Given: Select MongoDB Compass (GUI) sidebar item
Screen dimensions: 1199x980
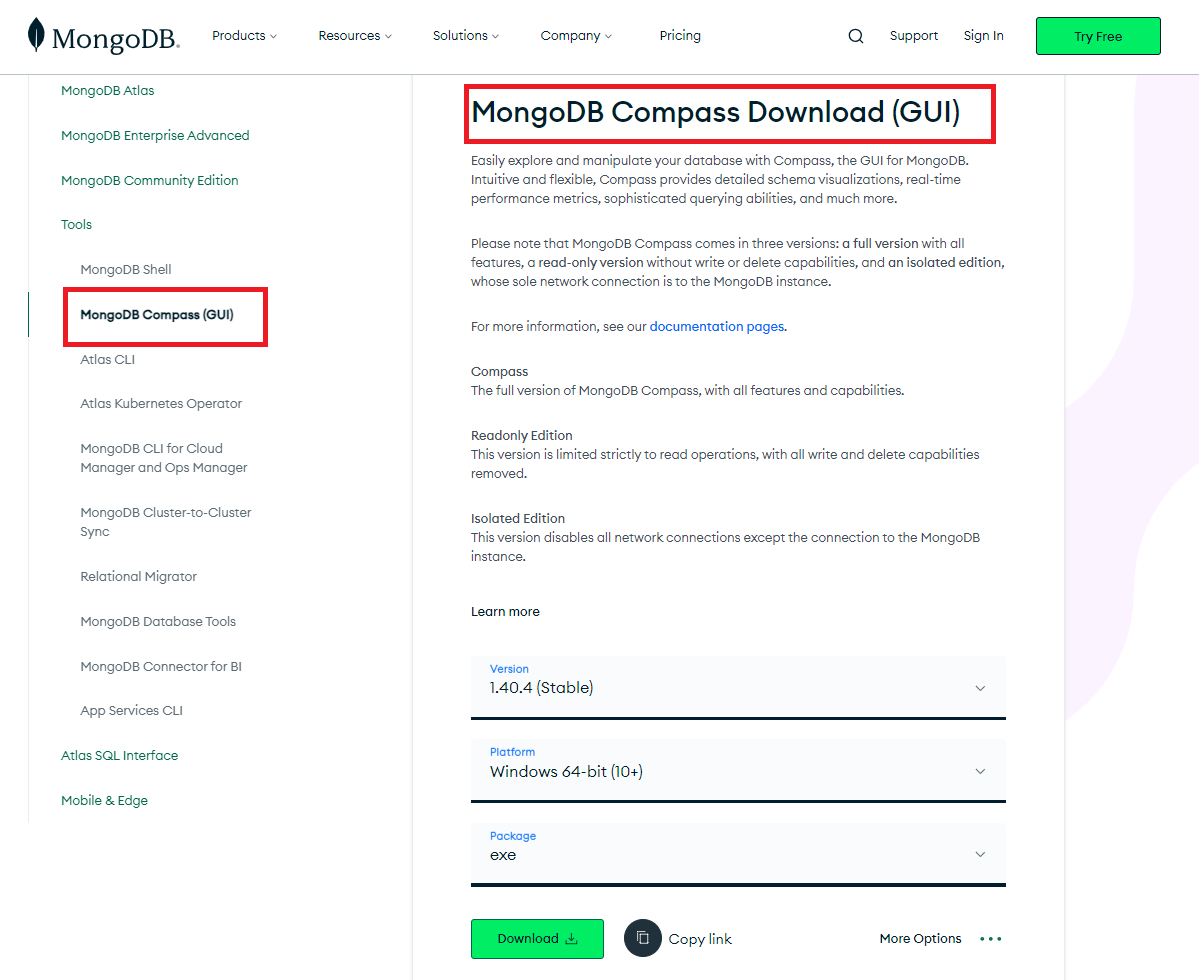Looking at the screenshot, I should pos(157,315).
